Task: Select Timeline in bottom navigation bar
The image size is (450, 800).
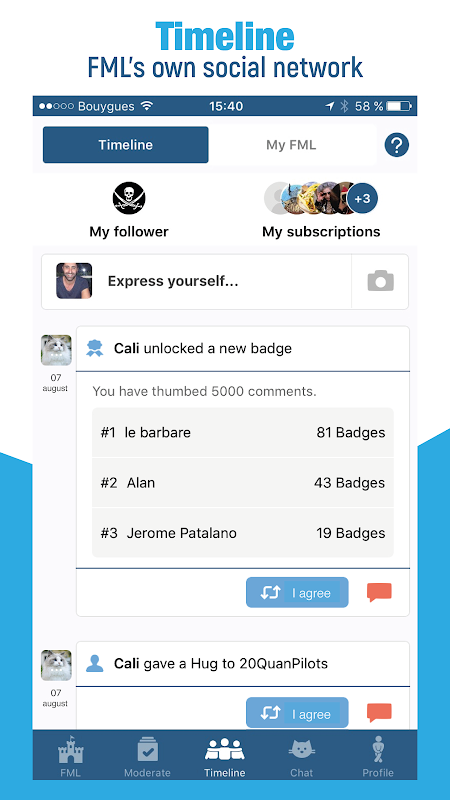Action: pos(224,757)
